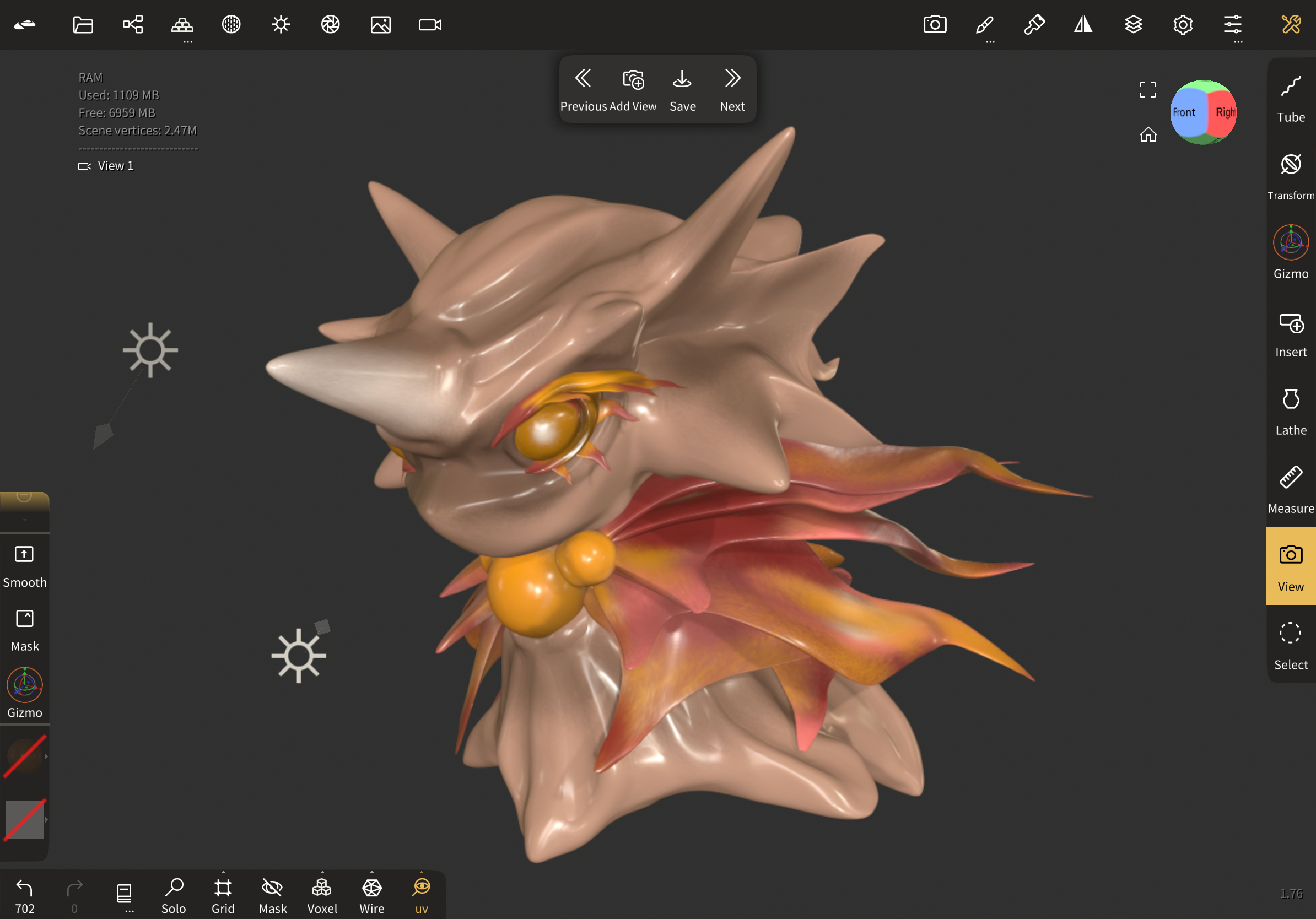This screenshot has height=919, width=1316.
Task: Click the 'Scene vertices: 2.47M' text
Action: (138, 131)
